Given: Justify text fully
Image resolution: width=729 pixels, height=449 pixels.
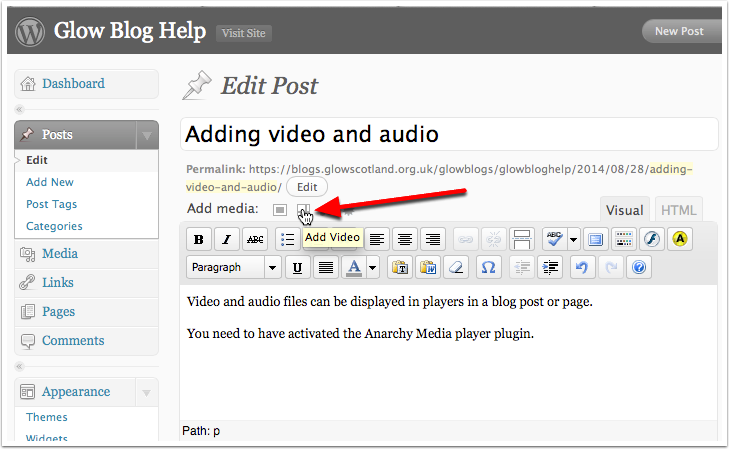Looking at the screenshot, I should pos(325,267).
